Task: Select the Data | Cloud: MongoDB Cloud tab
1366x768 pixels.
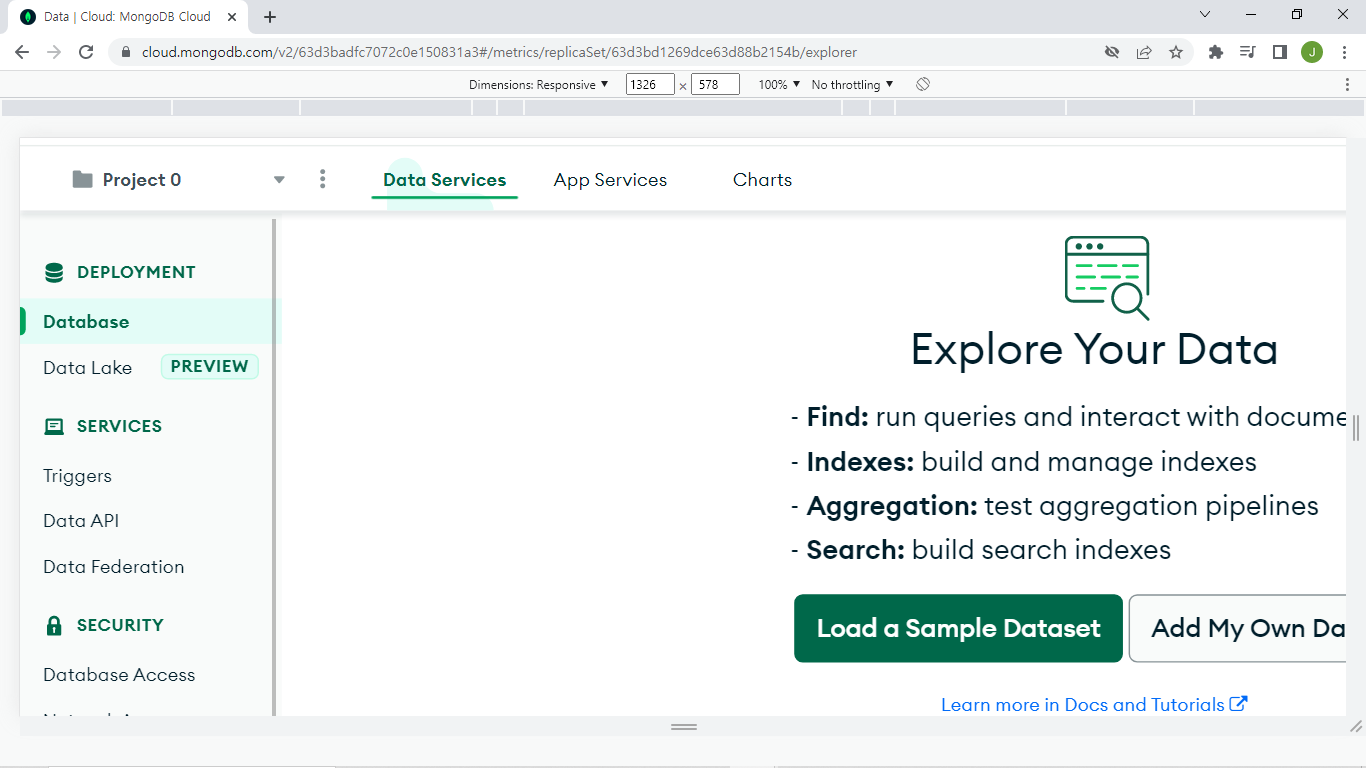Action: [130, 17]
